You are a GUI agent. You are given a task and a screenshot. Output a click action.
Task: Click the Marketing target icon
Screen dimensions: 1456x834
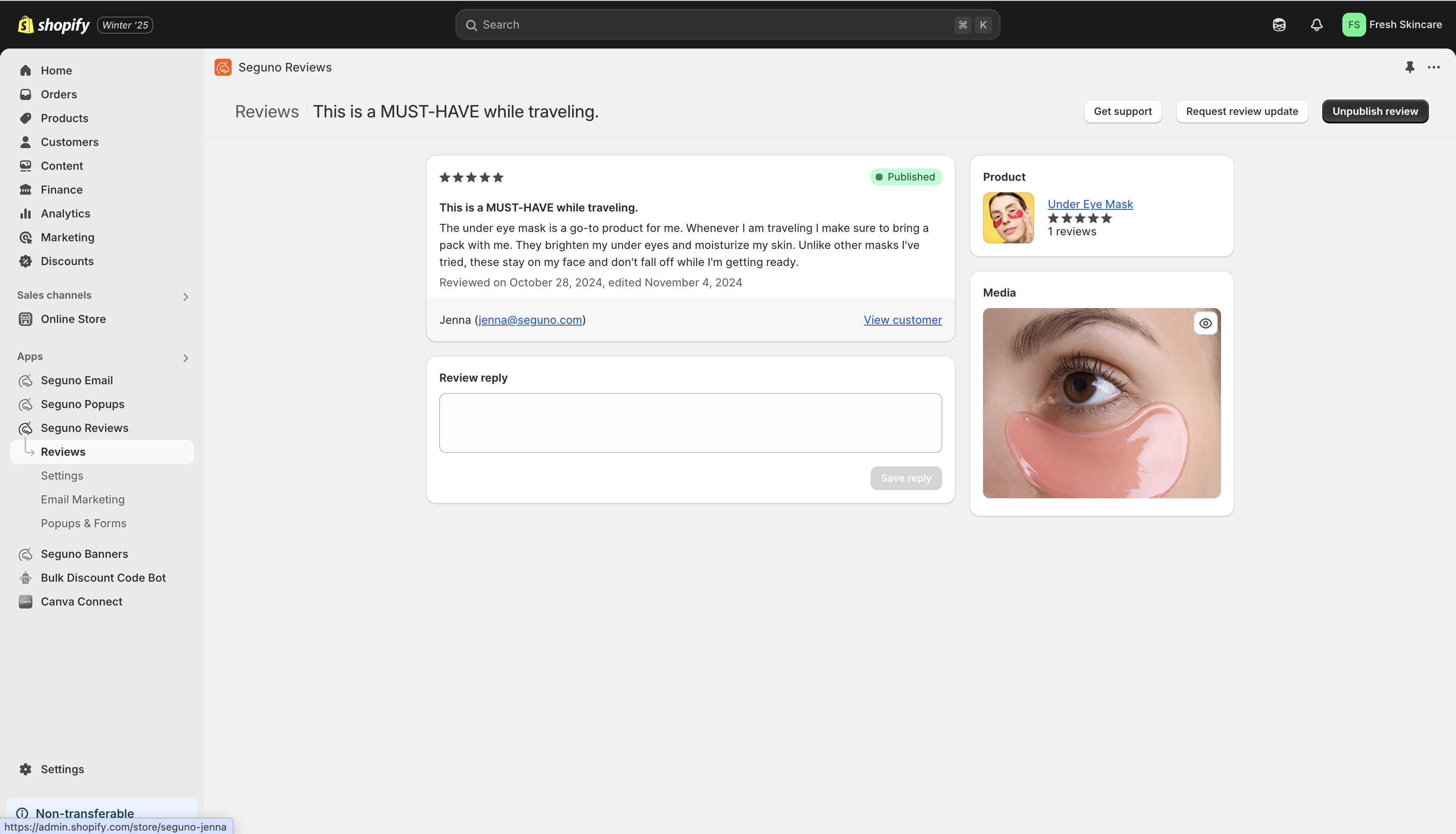pyautogui.click(x=25, y=237)
